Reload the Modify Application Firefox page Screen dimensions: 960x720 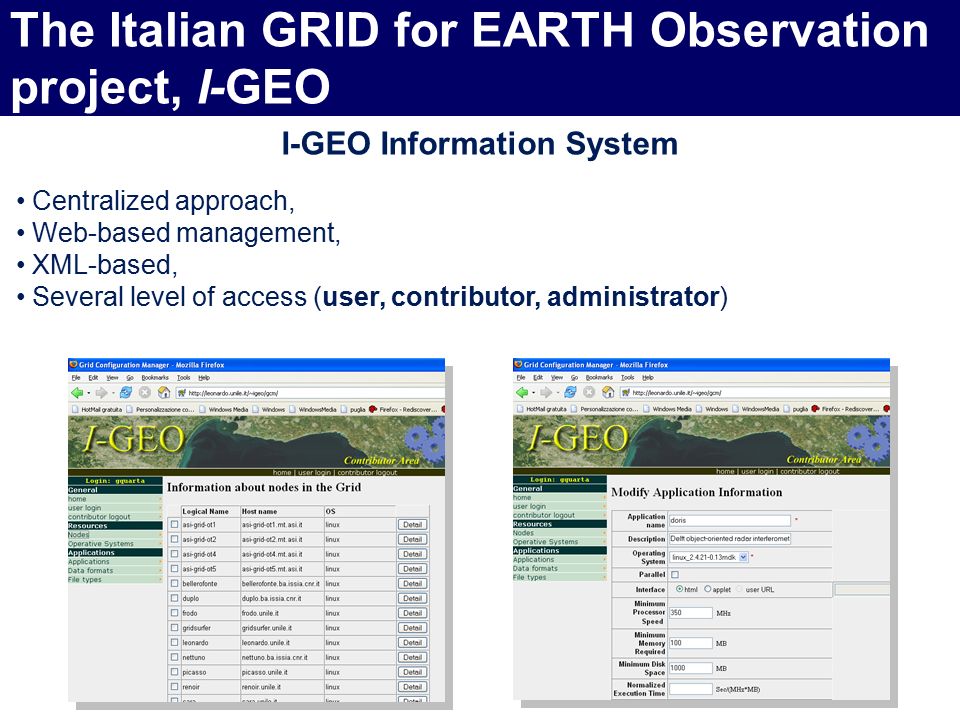coord(570,392)
